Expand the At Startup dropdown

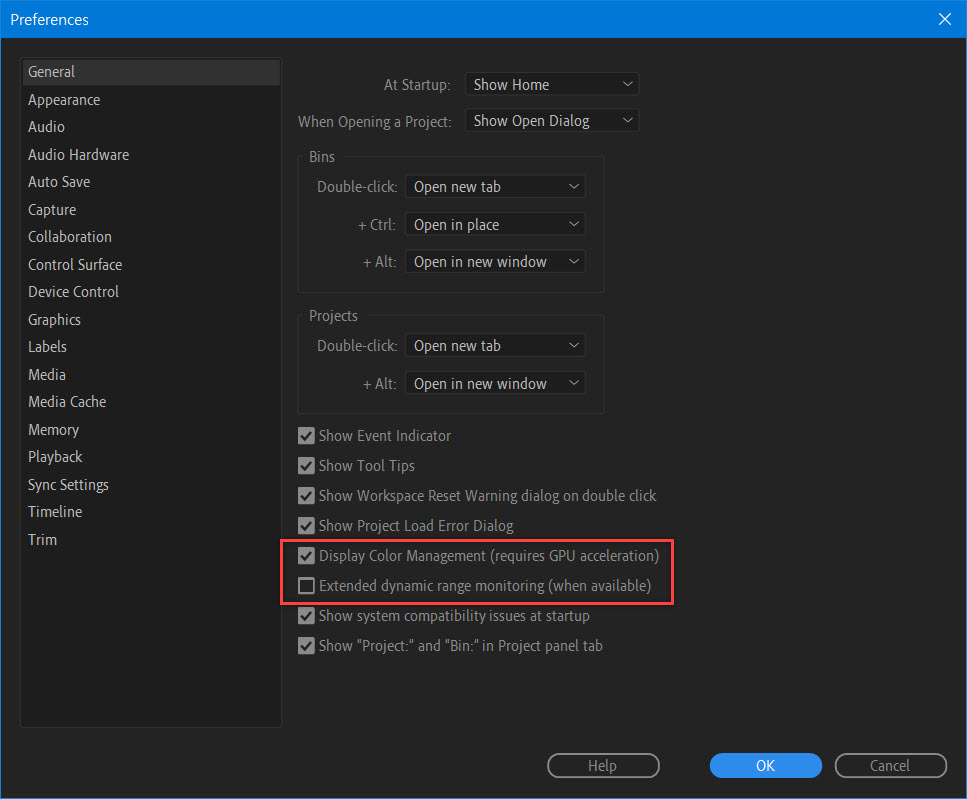pos(552,84)
